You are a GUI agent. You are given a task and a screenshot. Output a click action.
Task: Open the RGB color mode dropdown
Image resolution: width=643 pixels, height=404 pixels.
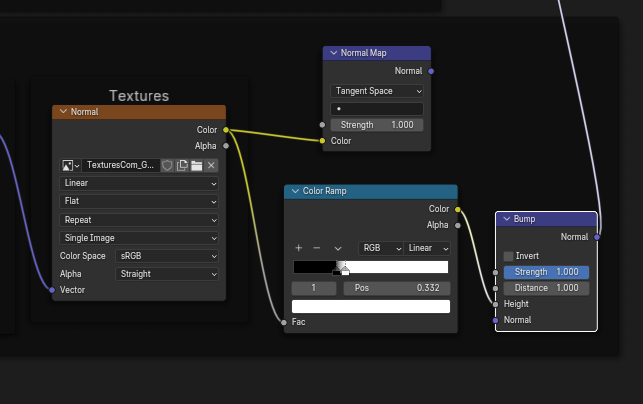coord(381,248)
